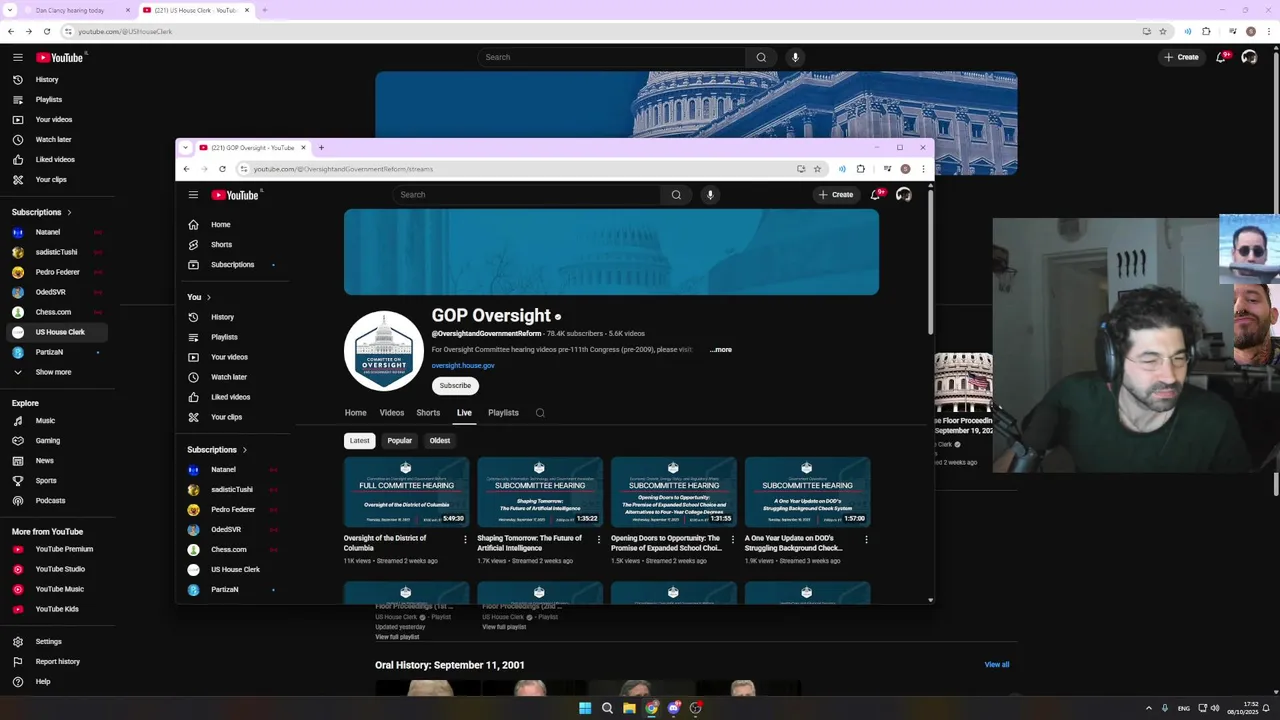Screen dimensions: 1280x720
Task: Open Liked videos in GOP Oversight window's sidebar
Action: click(230, 397)
